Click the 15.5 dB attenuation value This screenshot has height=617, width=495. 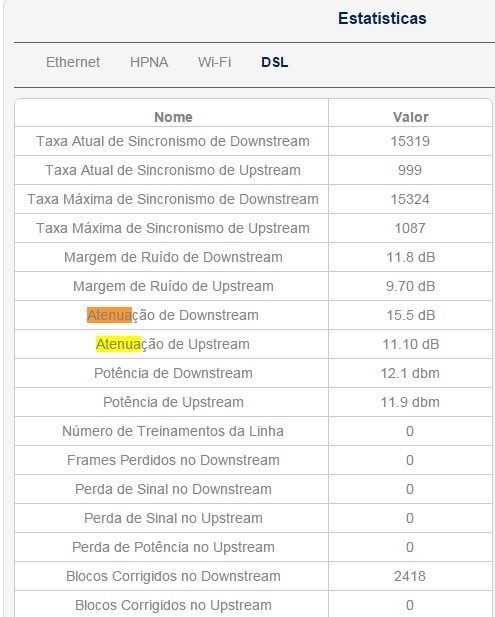[410, 315]
